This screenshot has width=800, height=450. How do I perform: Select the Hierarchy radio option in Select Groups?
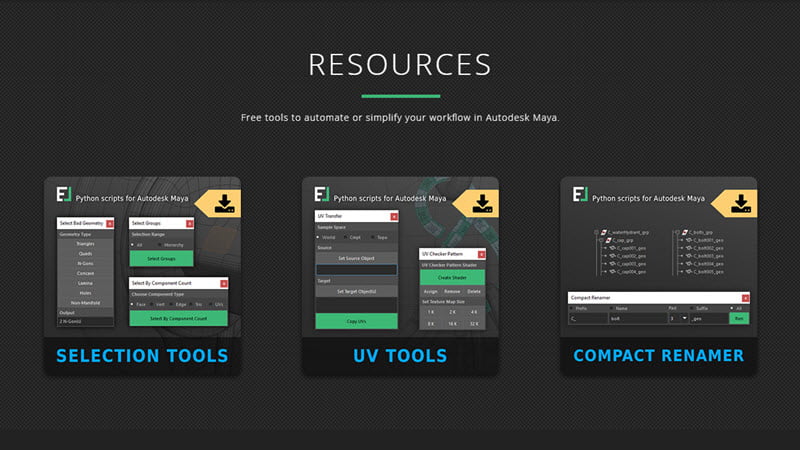click(160, 245)
